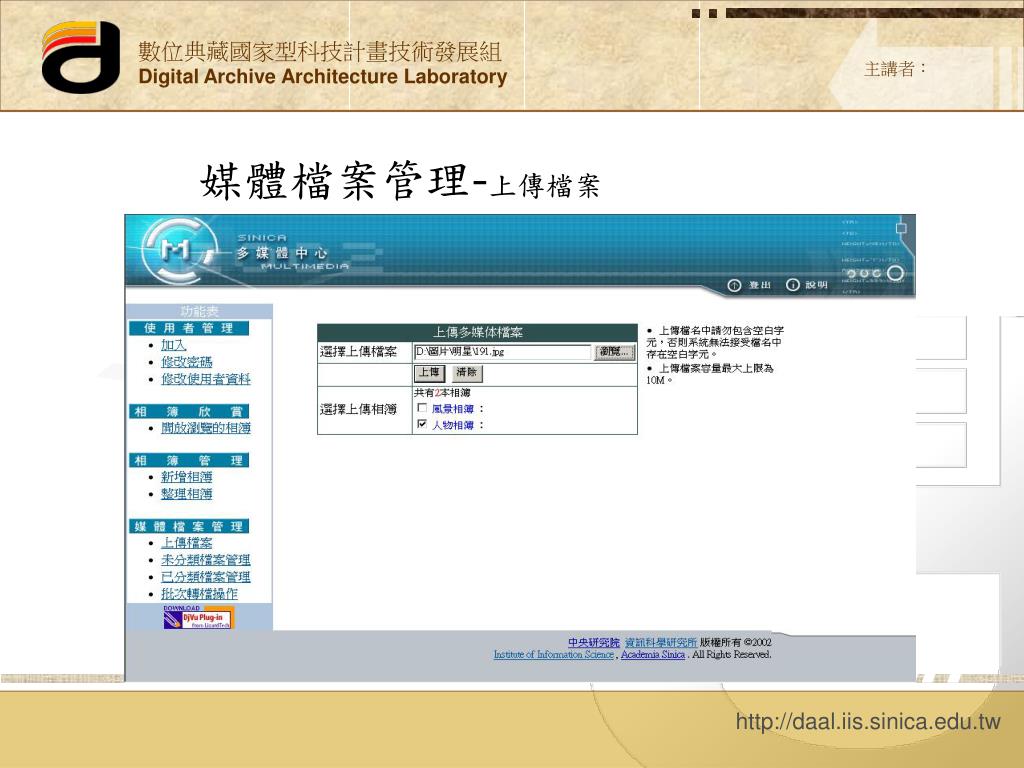This screenshot has height=768, width=1024.
Task: Open the 已分類檔案管理 link
Action: [206, 577]
